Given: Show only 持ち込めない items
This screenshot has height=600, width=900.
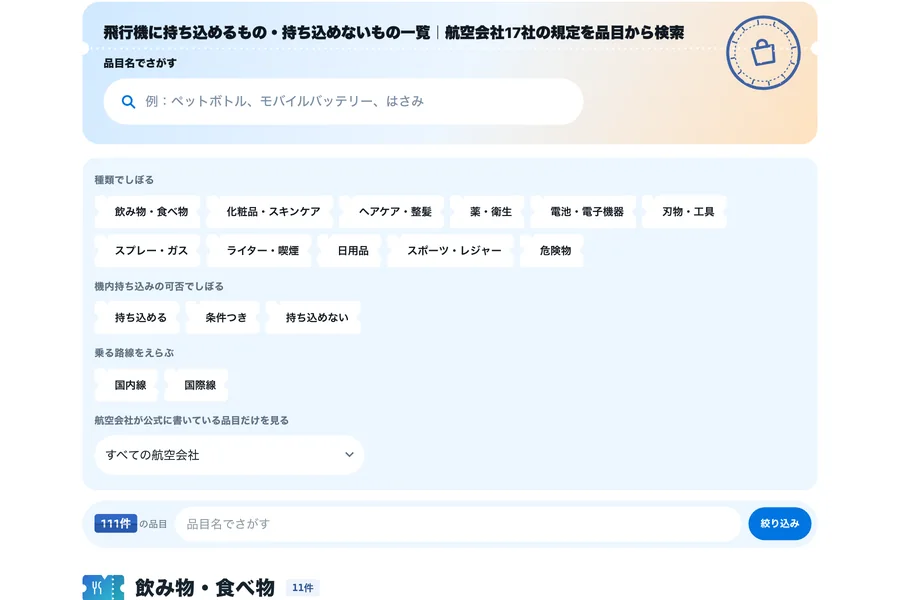Looking at the screenshot, I should point(313,318).
